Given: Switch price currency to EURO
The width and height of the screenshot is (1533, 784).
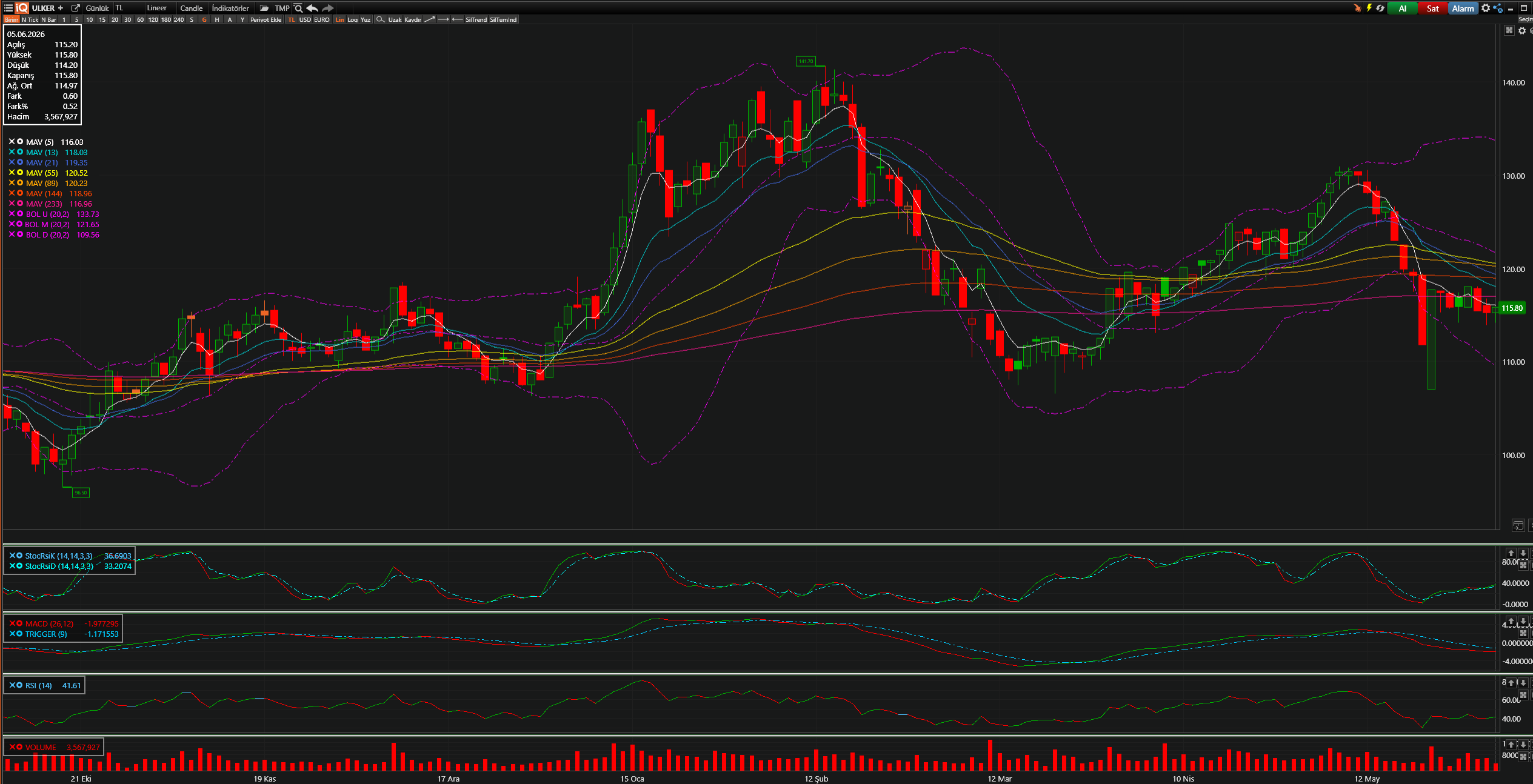Looking at the screenshot, I should 322,19.
